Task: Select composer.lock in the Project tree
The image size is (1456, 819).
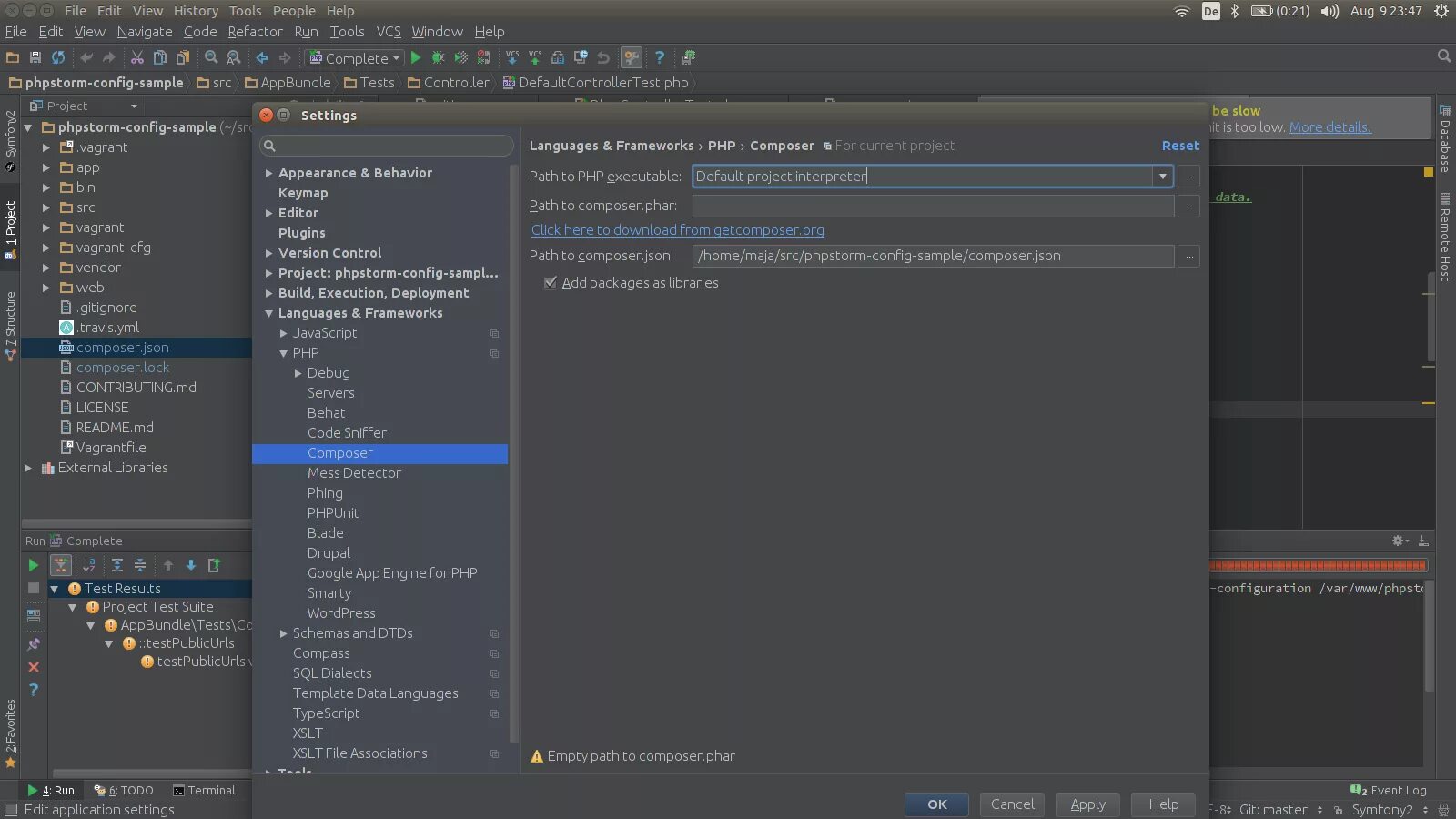Action: point(123,368)
